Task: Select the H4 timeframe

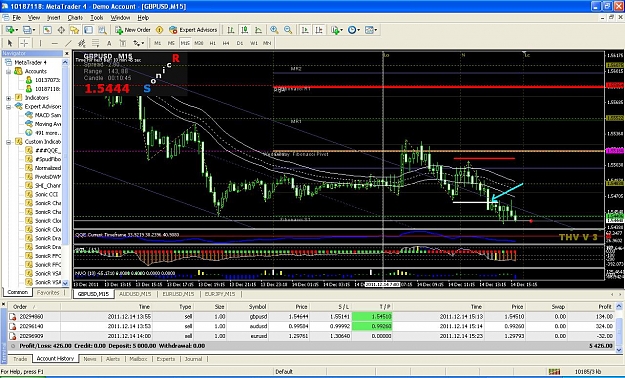Action: click(x=226, y=43)
